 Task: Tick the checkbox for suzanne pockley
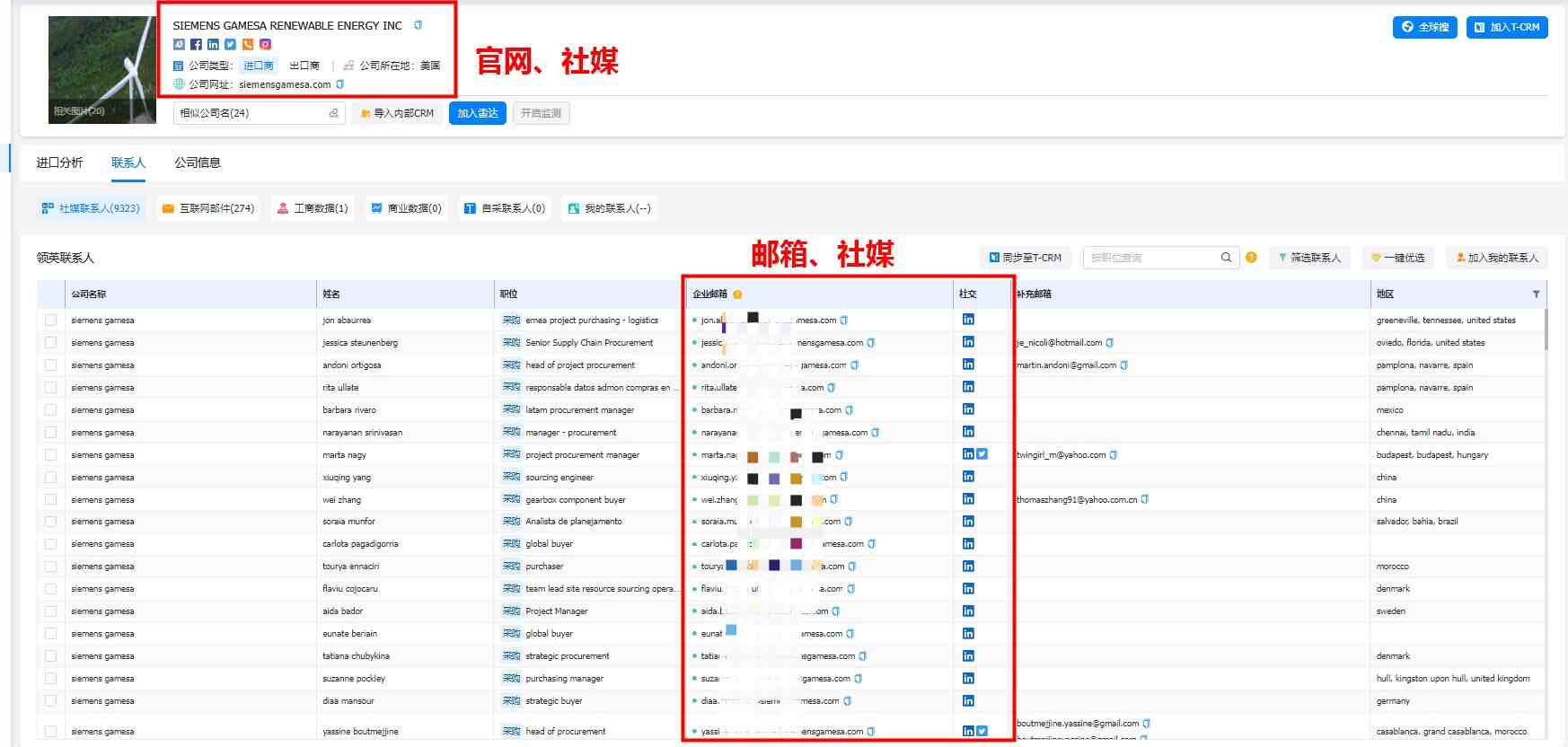pyautogui.click(x=50, y=678)
